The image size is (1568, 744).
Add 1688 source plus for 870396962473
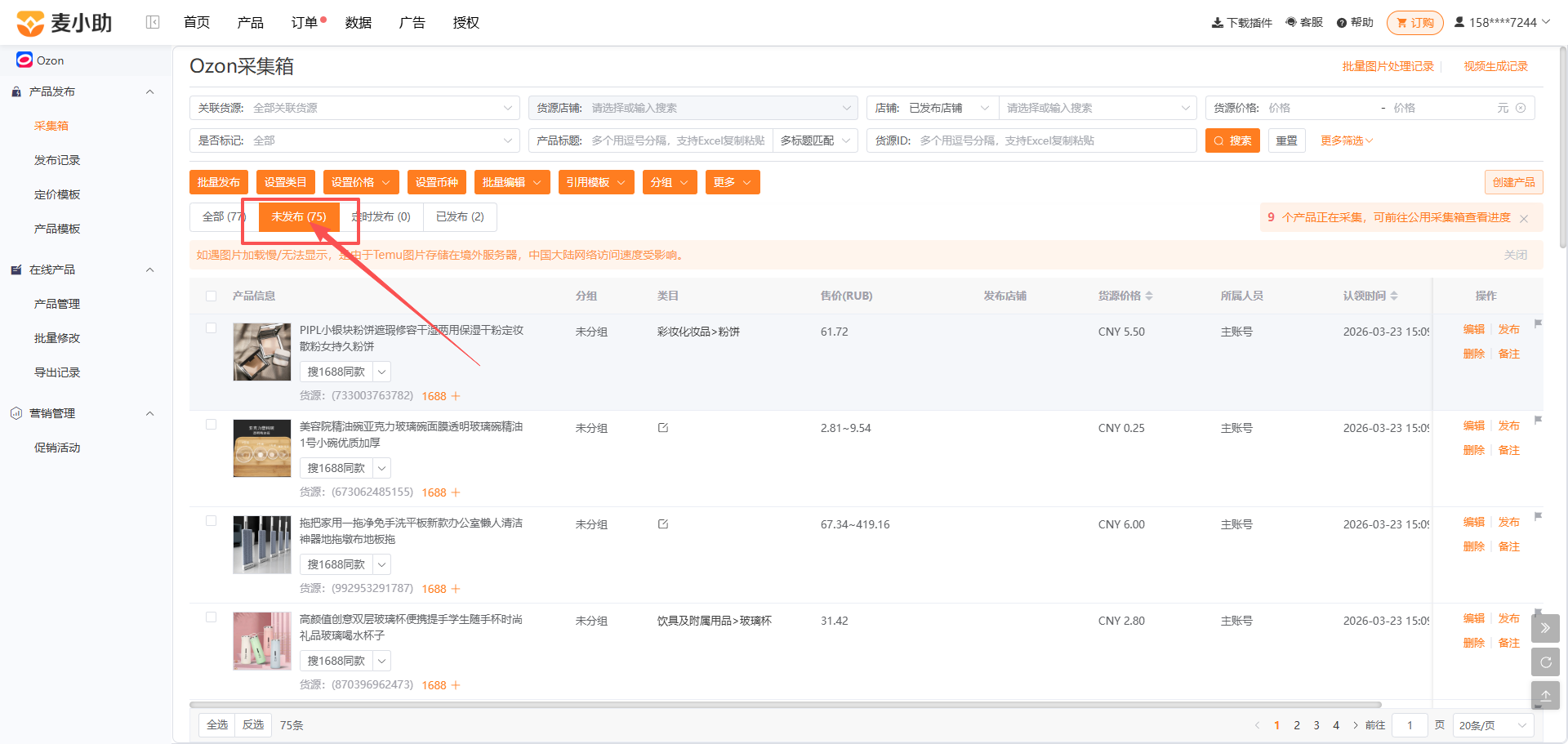(x=456, y=685)
